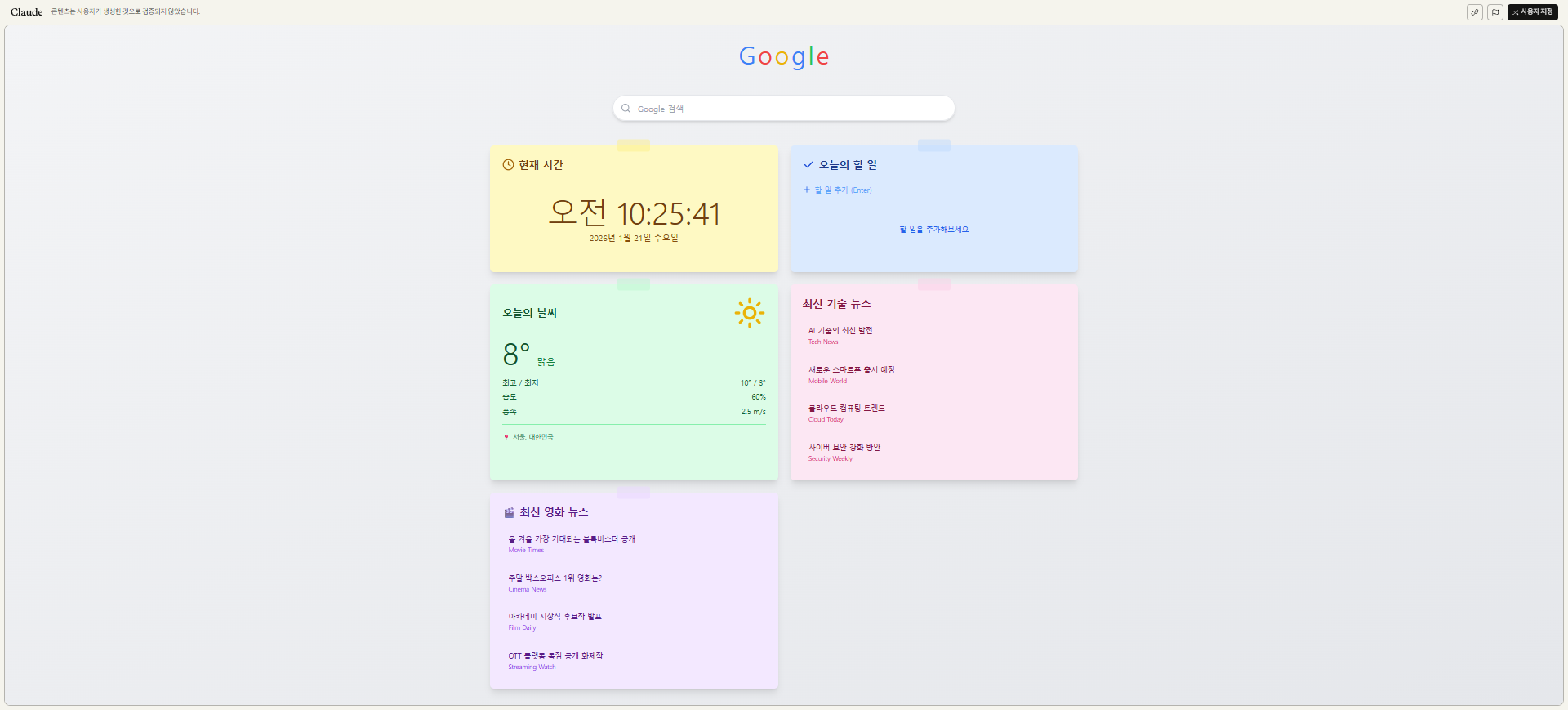Click the 습도 label in the weather card

click(510, 397)
